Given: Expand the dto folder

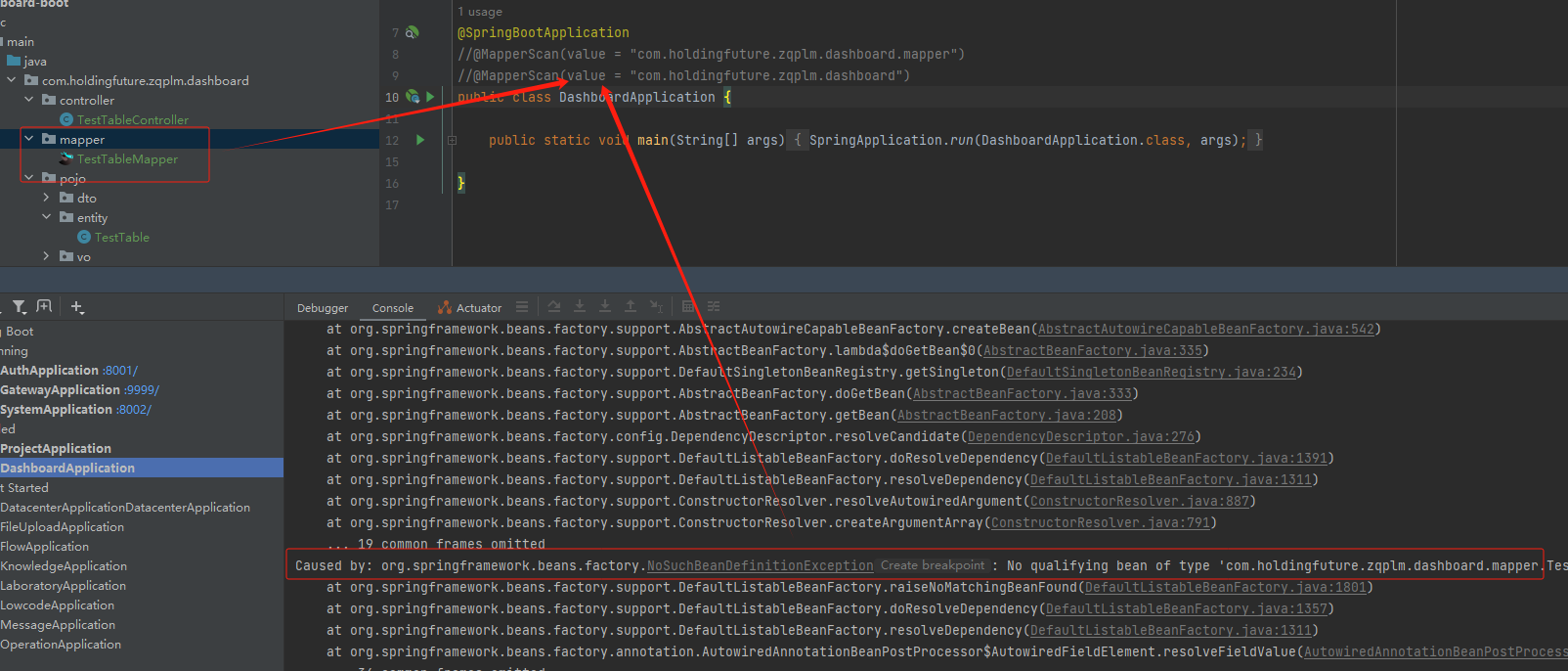Looking at the screenshot, I should [x=46, y=198].
